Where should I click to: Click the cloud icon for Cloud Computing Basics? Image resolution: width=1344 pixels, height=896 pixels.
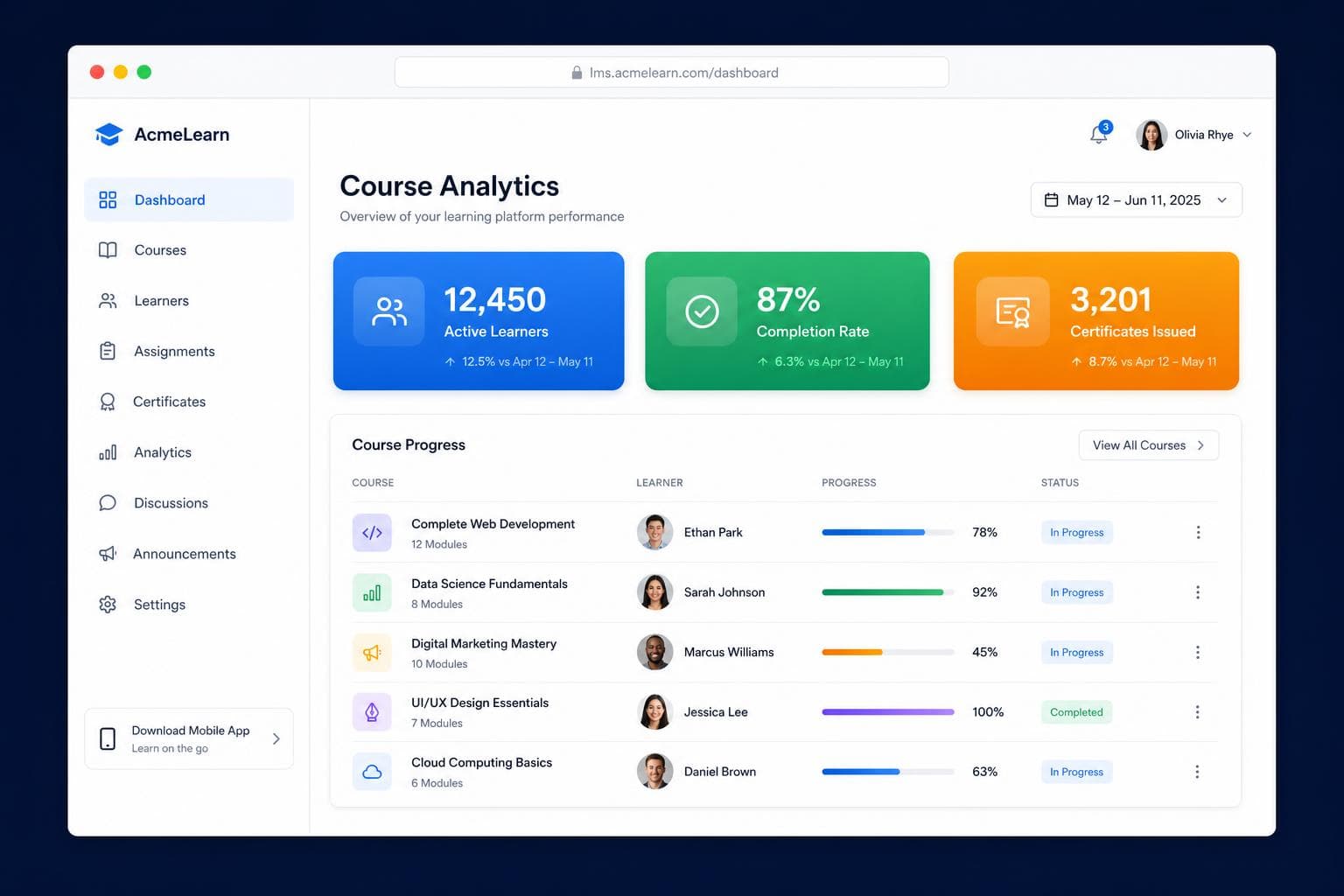372,772
